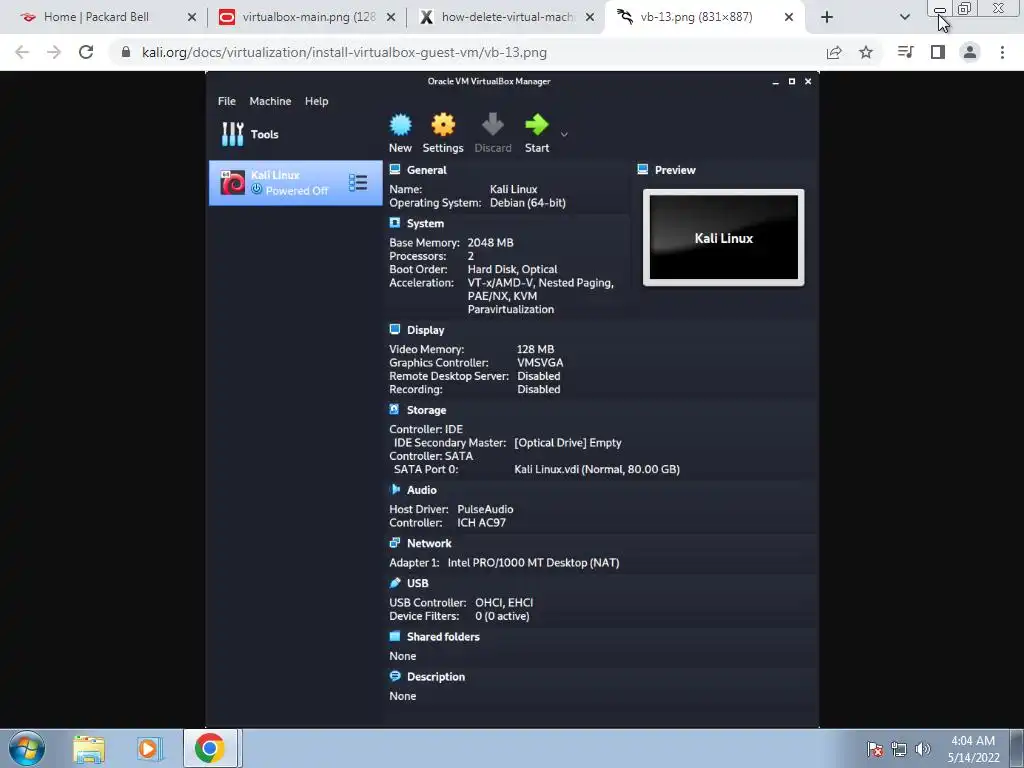Click the Storage section icon
The image size is (1024, 768).
coord(394,410)
